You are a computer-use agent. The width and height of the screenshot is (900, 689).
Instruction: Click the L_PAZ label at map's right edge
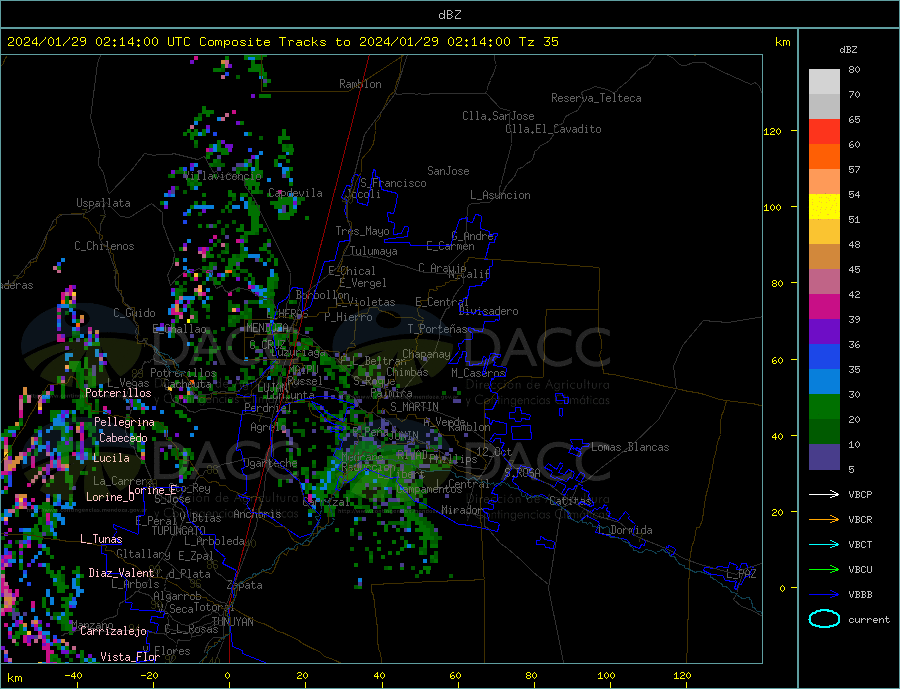(x=741, y=574)
